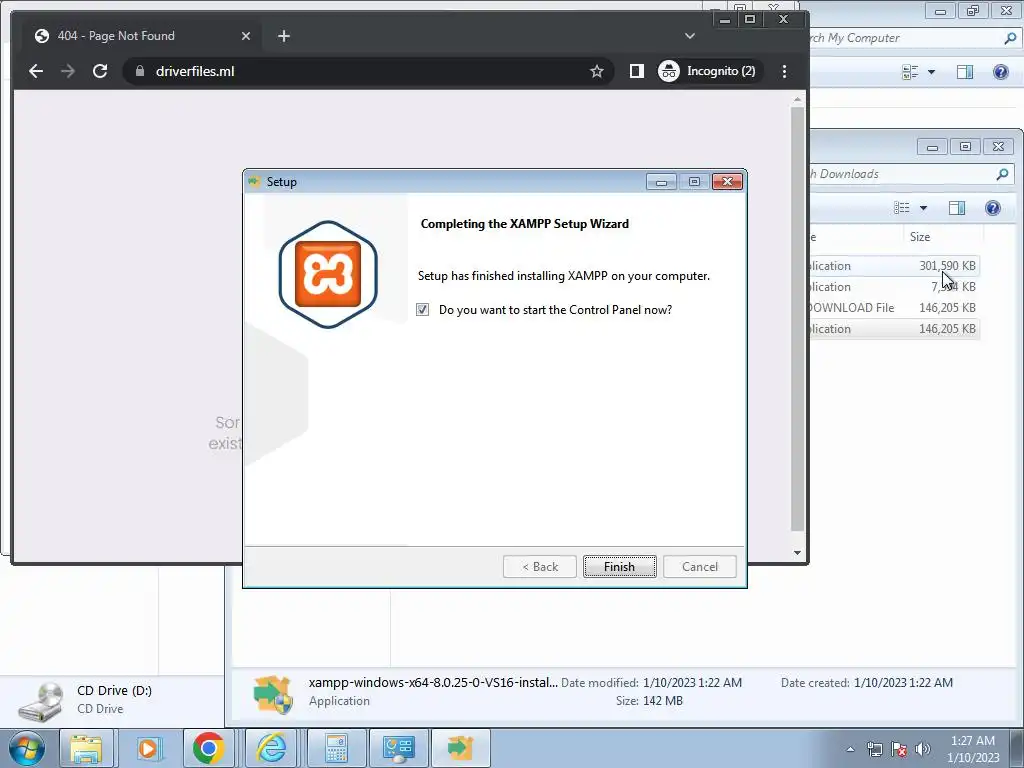Click network tray icon
Viewport: 1024px width, 768px height.
(x=874, y=749)
